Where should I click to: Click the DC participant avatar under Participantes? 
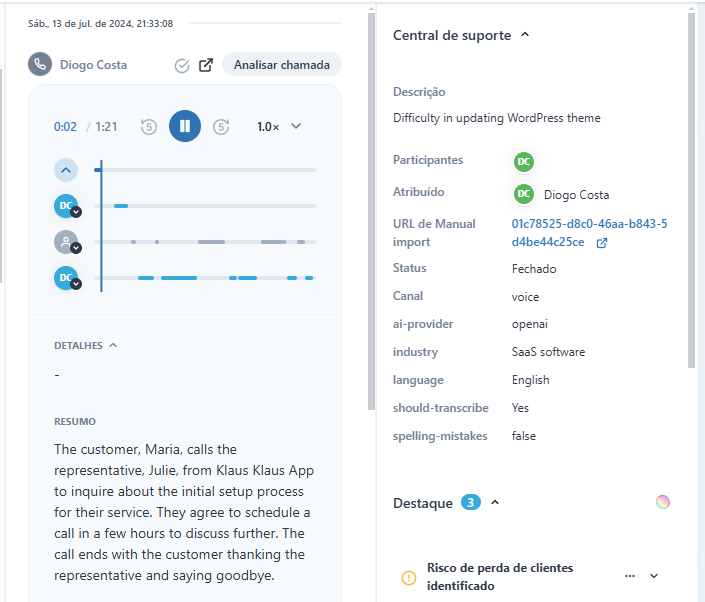524,162
